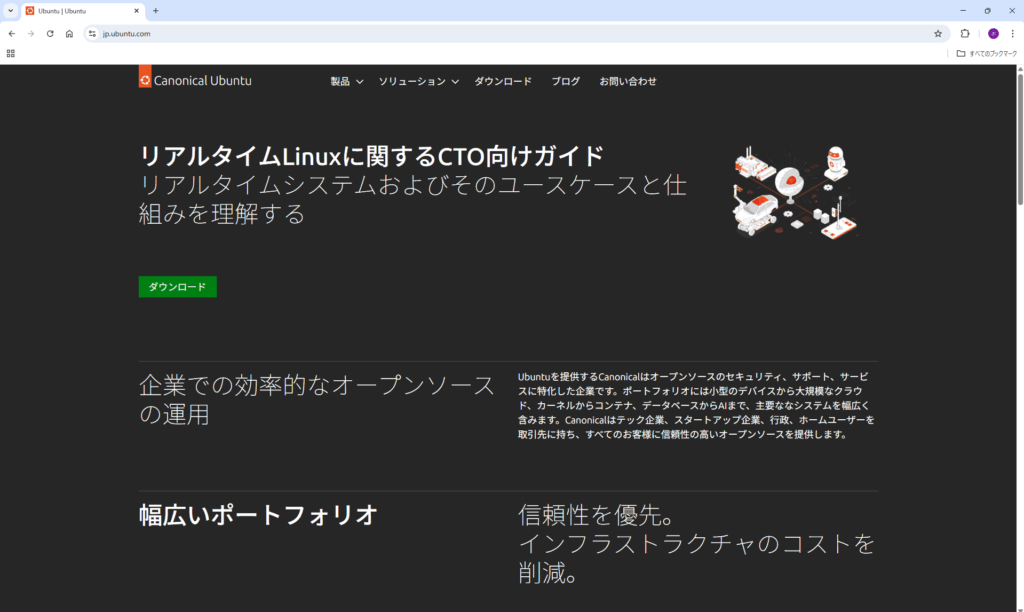
Task: Expand the ソリューション dropdown menu
Action: pyautogui.click(x=418, y=81)
